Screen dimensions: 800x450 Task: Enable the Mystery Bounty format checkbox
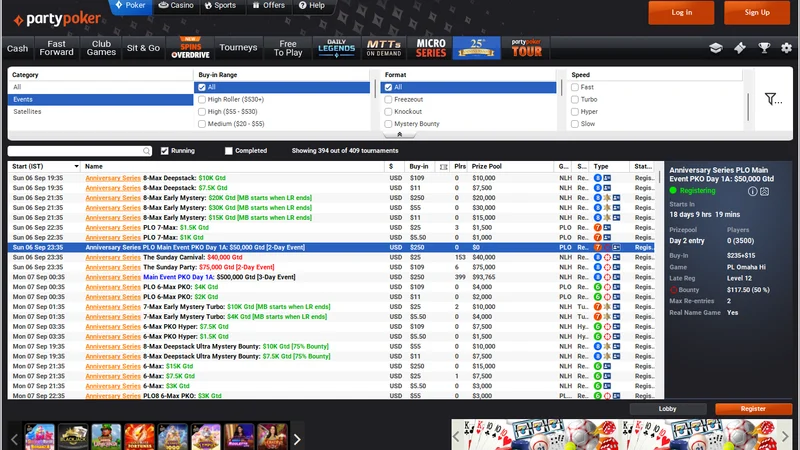pyautogui.click(x=388, y=124)
